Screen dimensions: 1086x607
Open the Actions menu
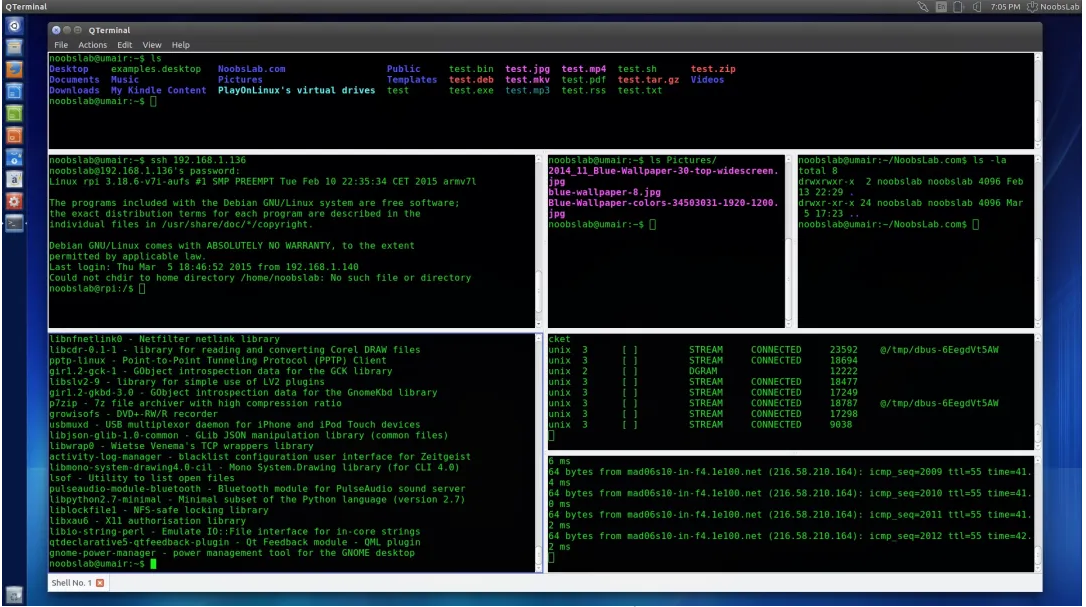pyautogui.click(x=92, y=45)
